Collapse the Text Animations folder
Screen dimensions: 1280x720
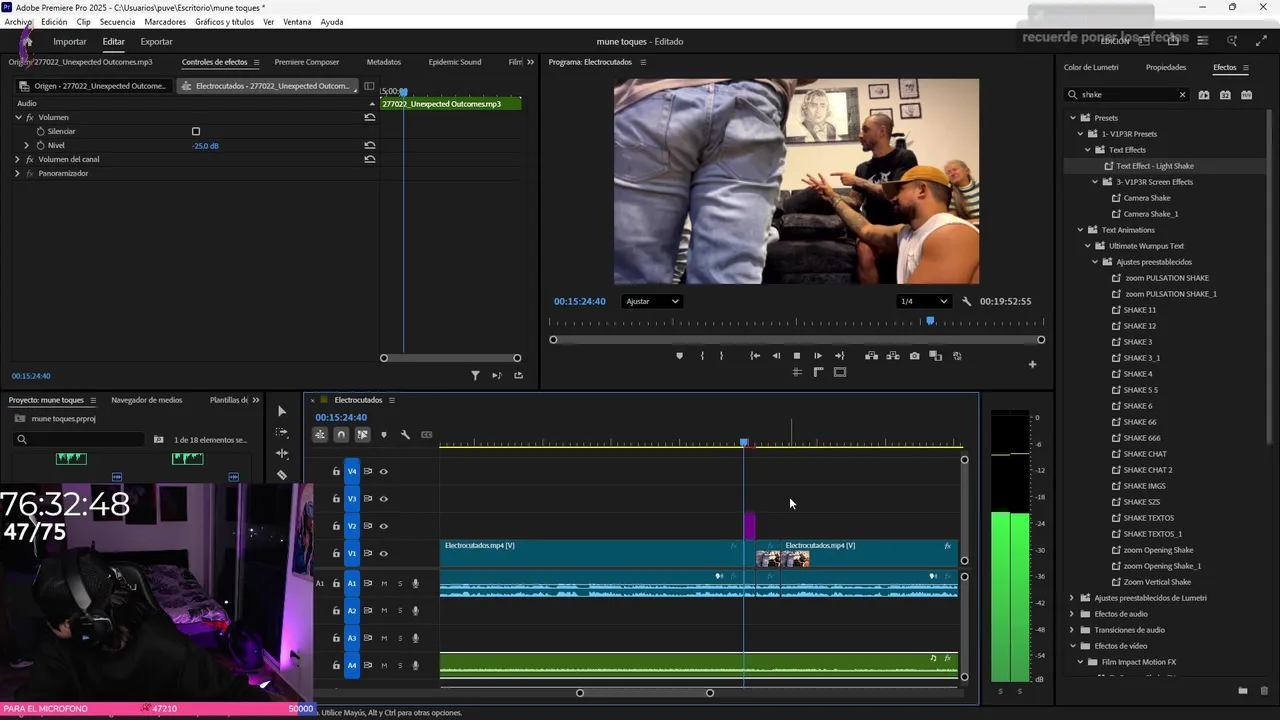tap(1080, 230)
